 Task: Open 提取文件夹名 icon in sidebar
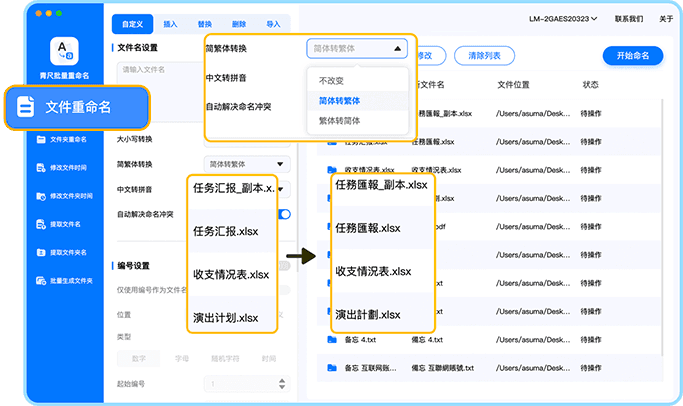pos(41,252)
